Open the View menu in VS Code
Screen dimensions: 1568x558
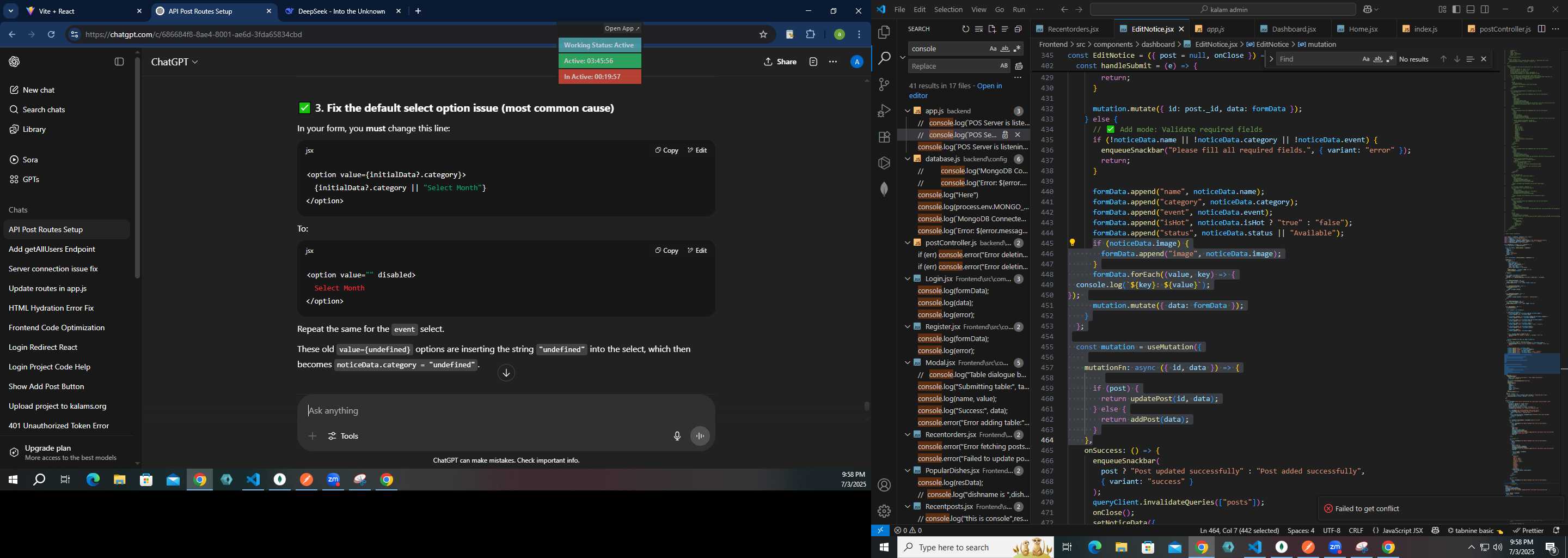click(979, 10)
